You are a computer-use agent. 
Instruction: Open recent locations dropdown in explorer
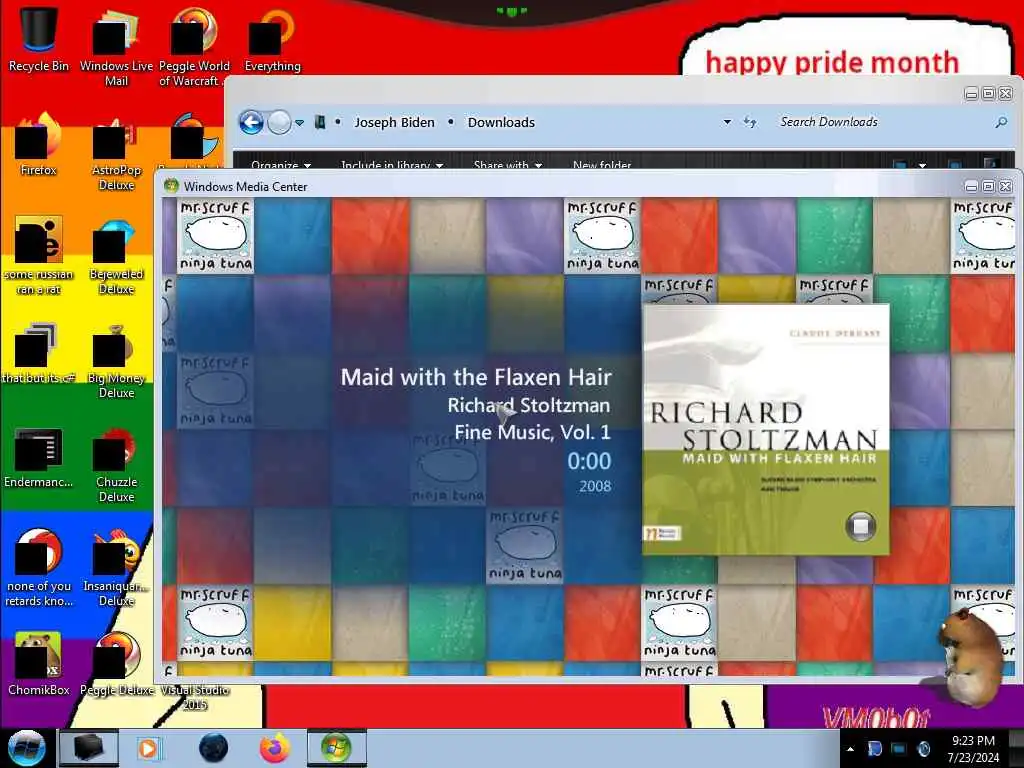[299, 123]
